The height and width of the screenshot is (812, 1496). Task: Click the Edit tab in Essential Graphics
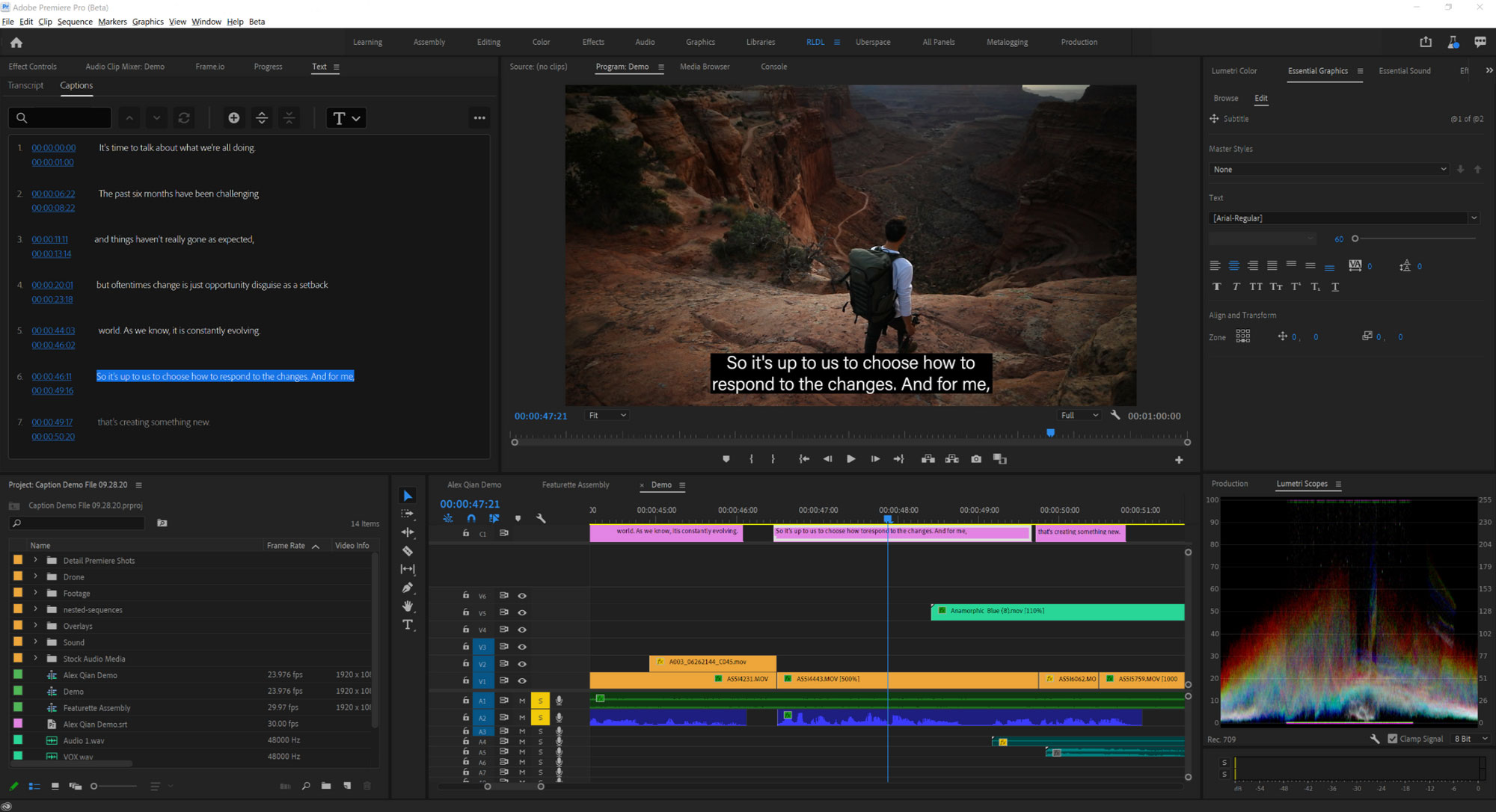point(1260,97)
